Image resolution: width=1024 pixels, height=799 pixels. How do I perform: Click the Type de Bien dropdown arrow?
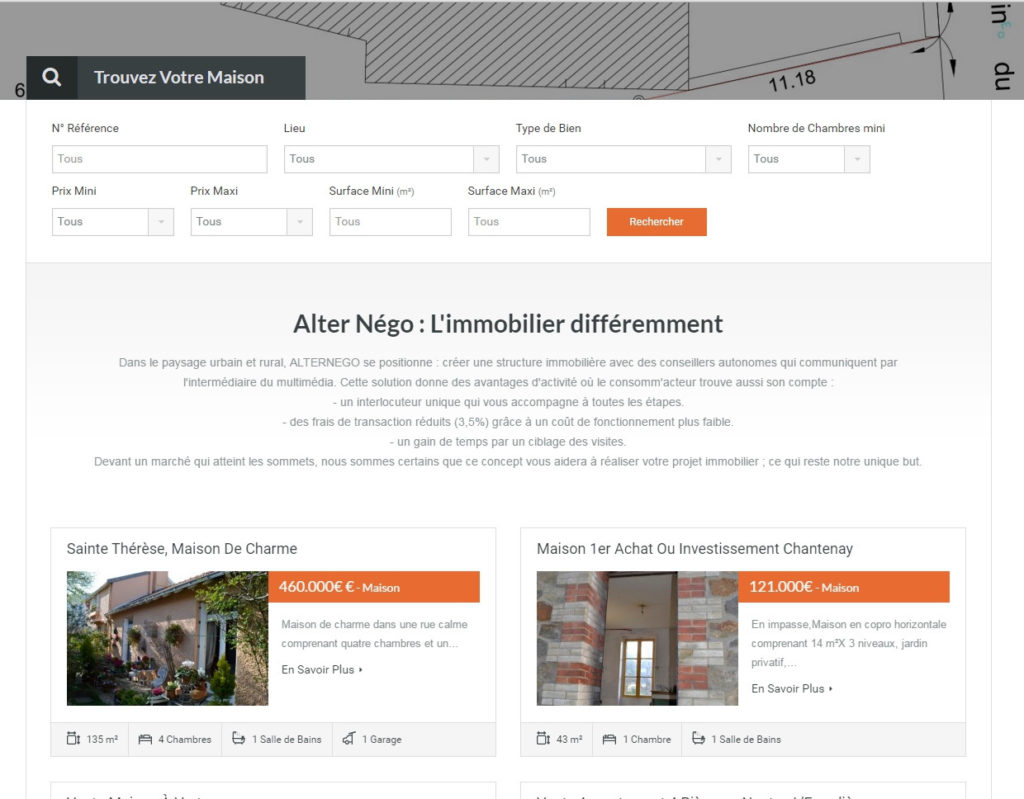pos(718,159)
